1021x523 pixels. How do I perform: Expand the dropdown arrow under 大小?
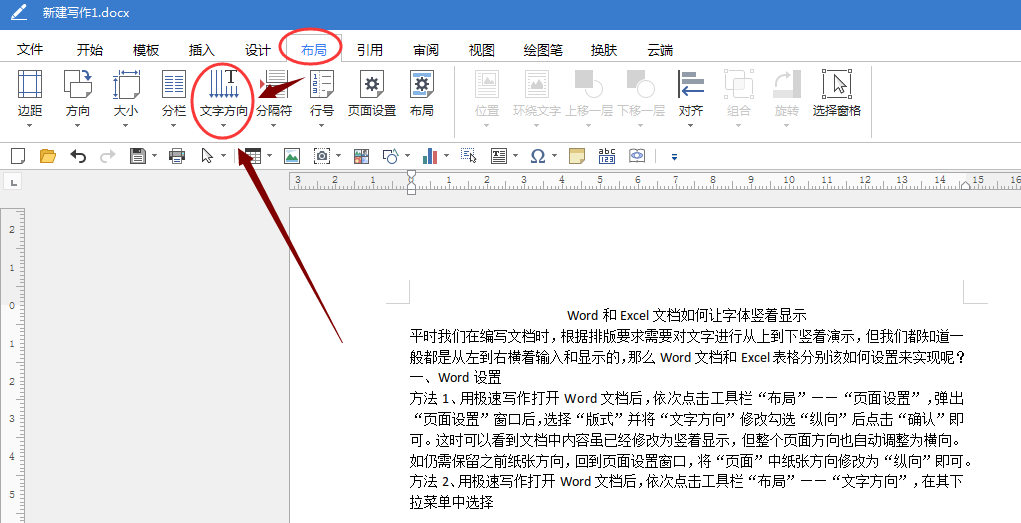coord(126,124)
